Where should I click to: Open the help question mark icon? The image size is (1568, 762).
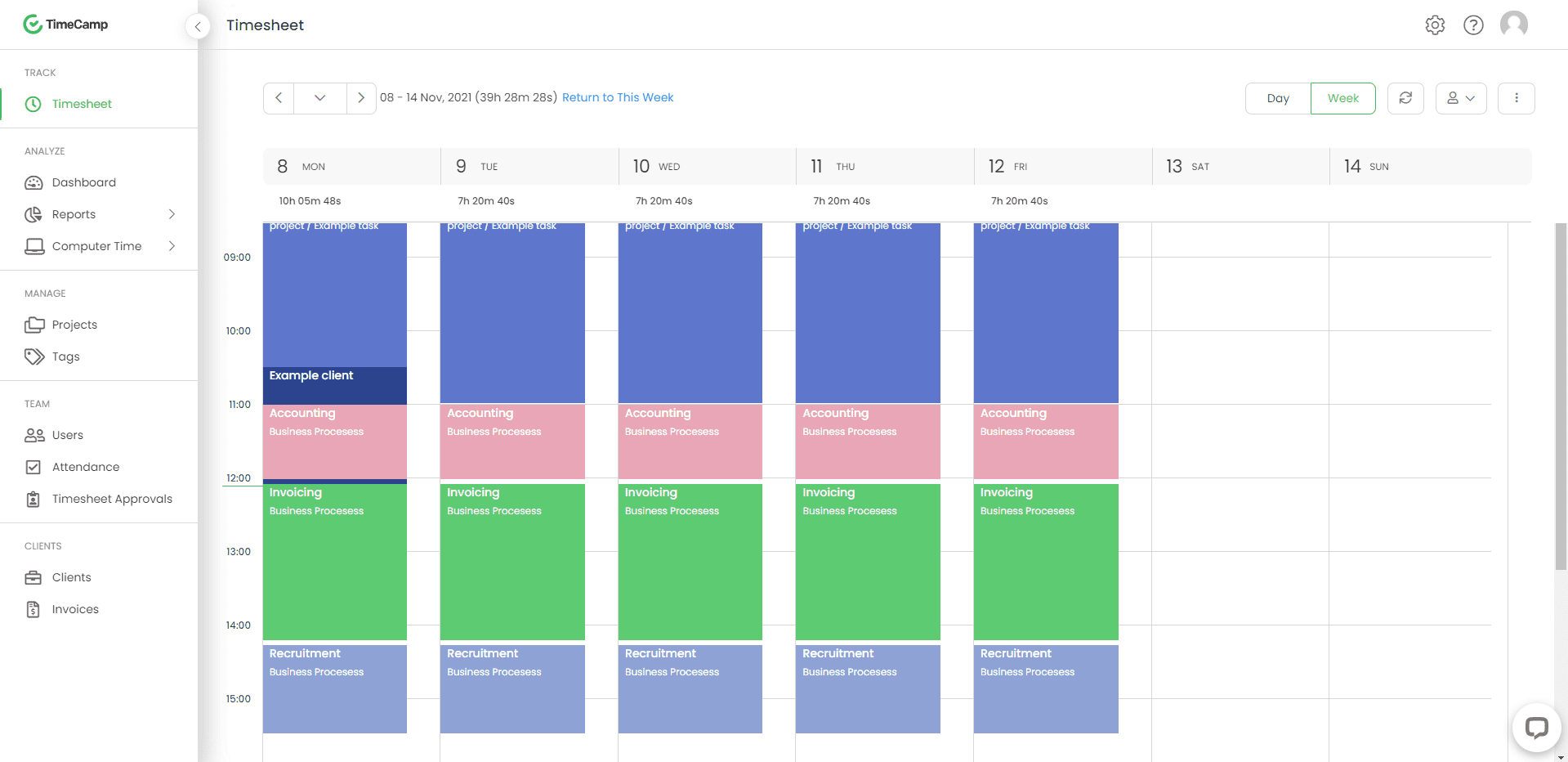[1474, 25]
